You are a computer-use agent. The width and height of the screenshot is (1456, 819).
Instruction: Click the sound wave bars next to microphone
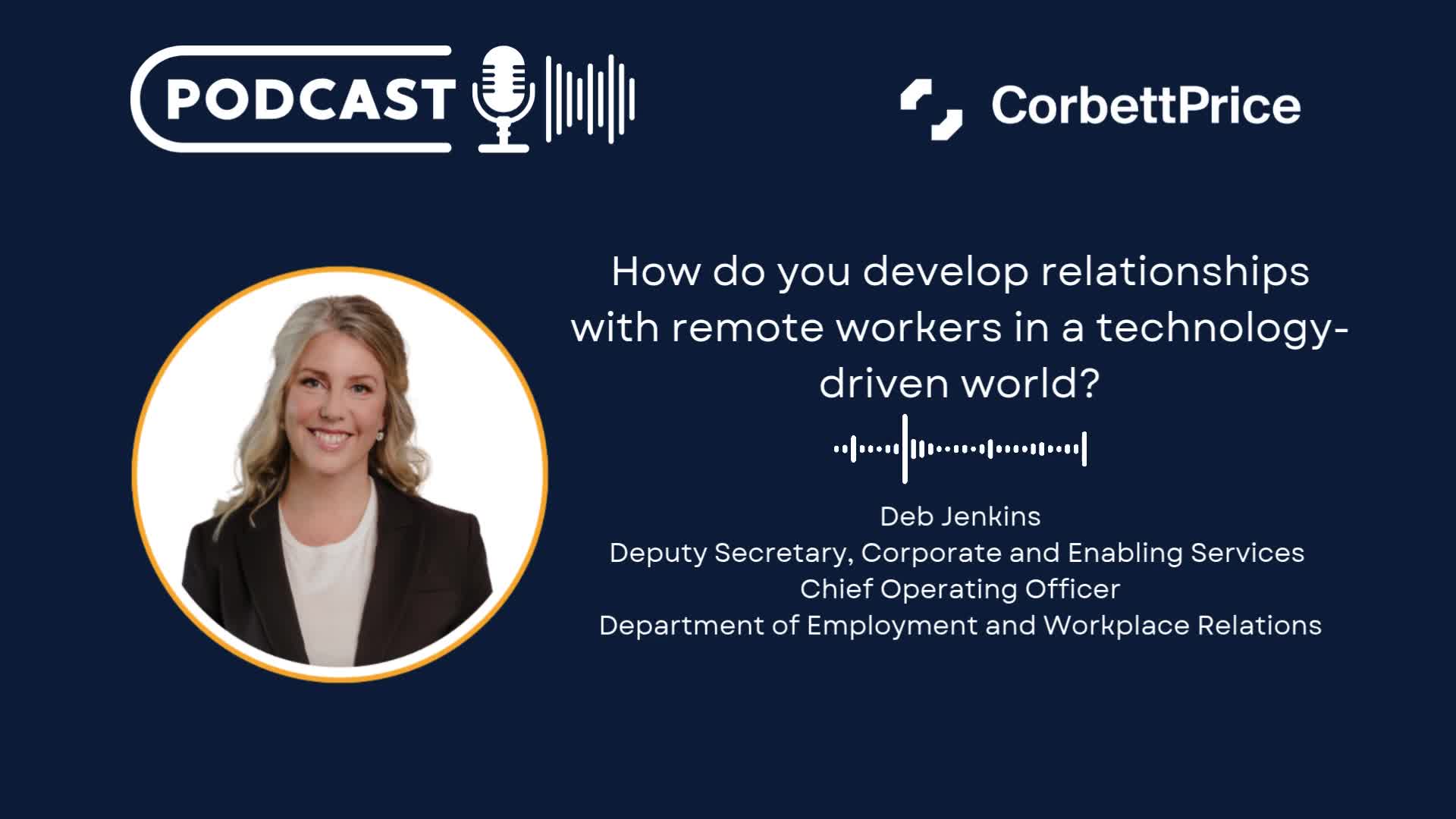tap(590, 99)
